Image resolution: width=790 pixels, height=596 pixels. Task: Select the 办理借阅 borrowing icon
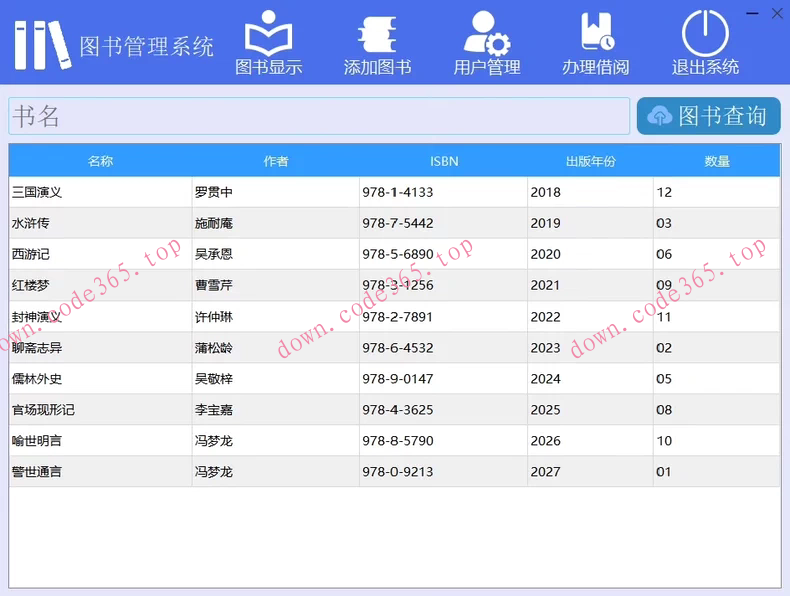tap(597, 31)
